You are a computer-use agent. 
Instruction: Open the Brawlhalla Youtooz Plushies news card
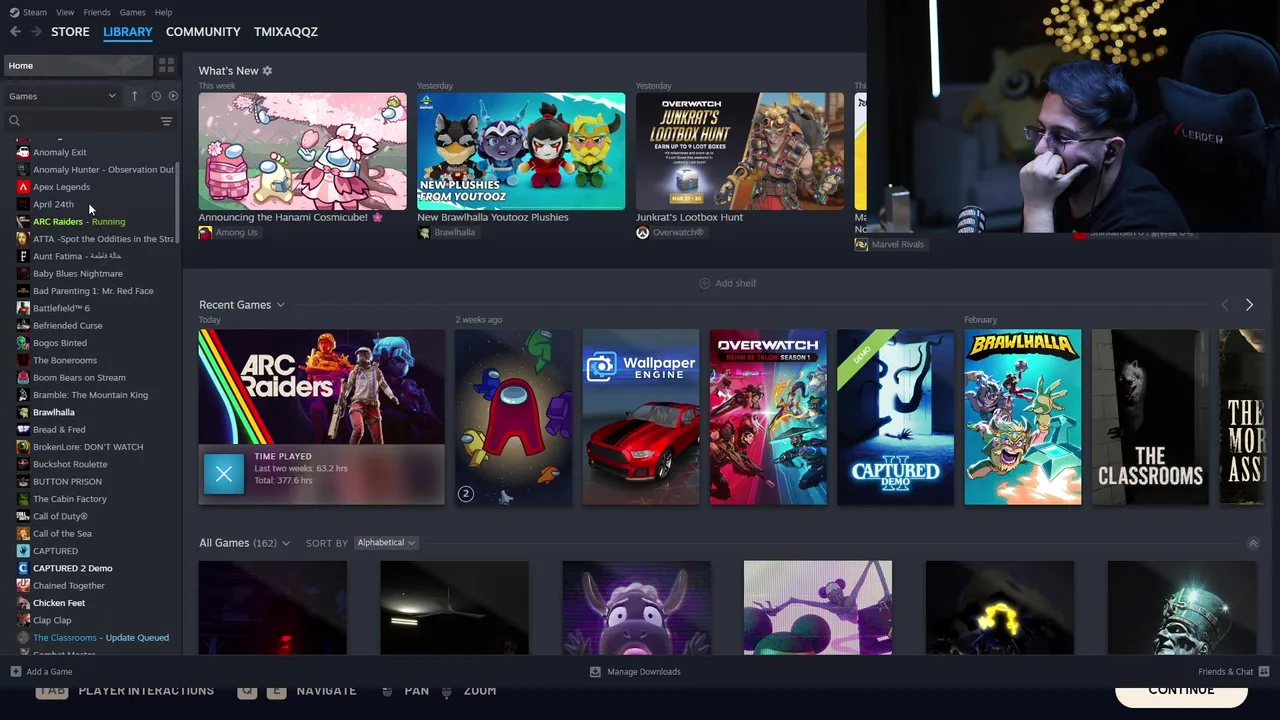521,151
